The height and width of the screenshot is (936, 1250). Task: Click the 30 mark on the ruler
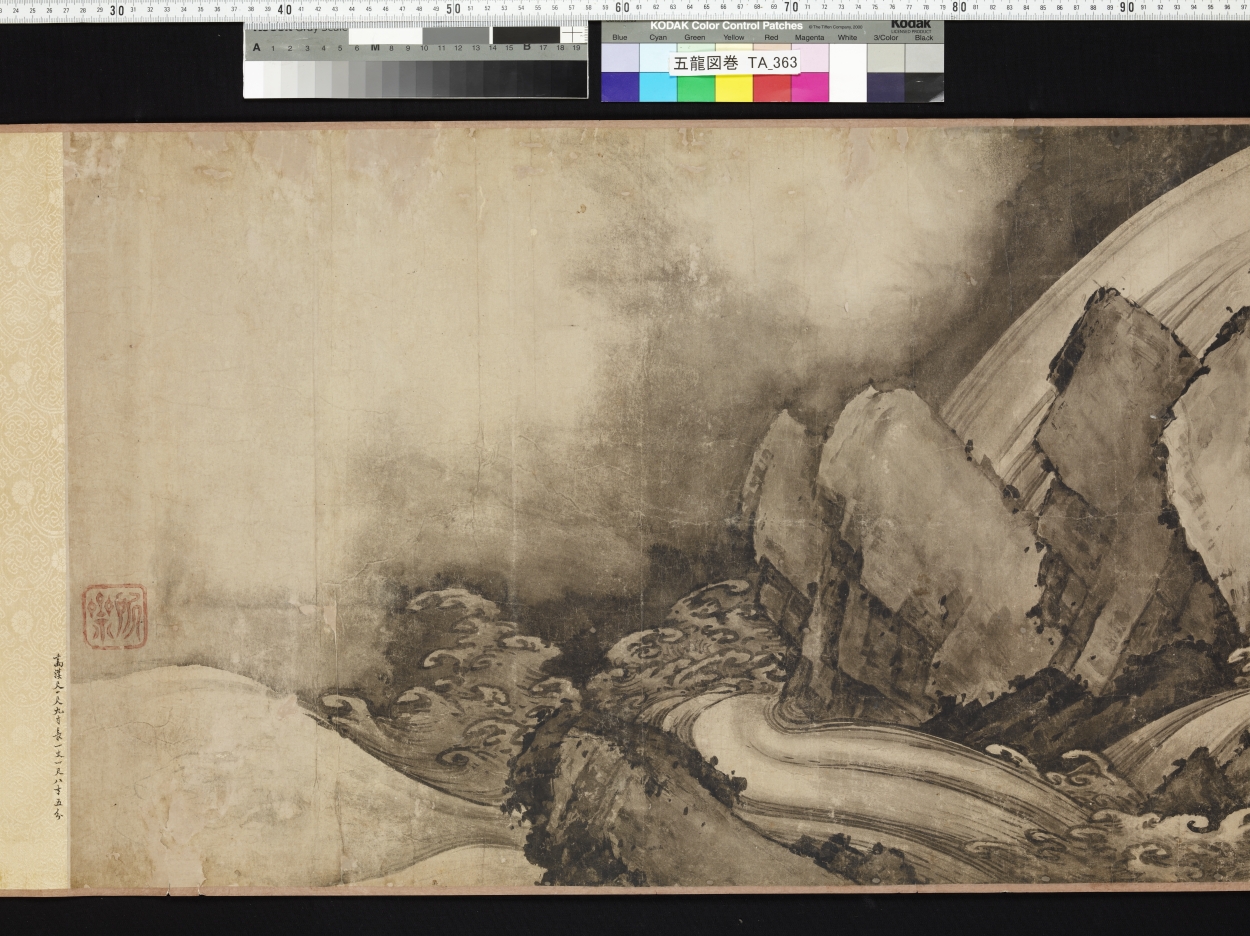point(117,9)
